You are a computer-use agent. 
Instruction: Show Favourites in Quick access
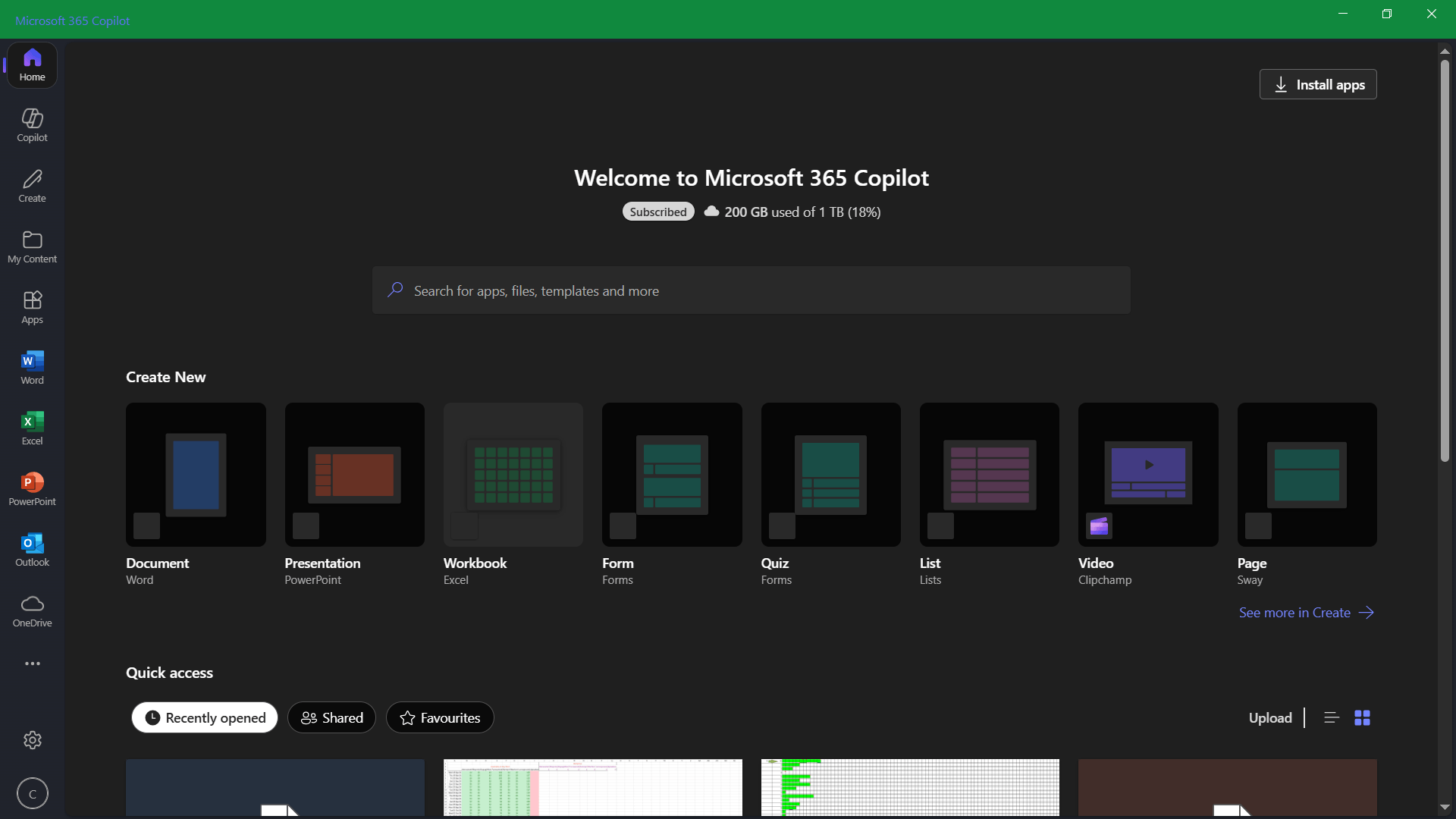point(440,717)
